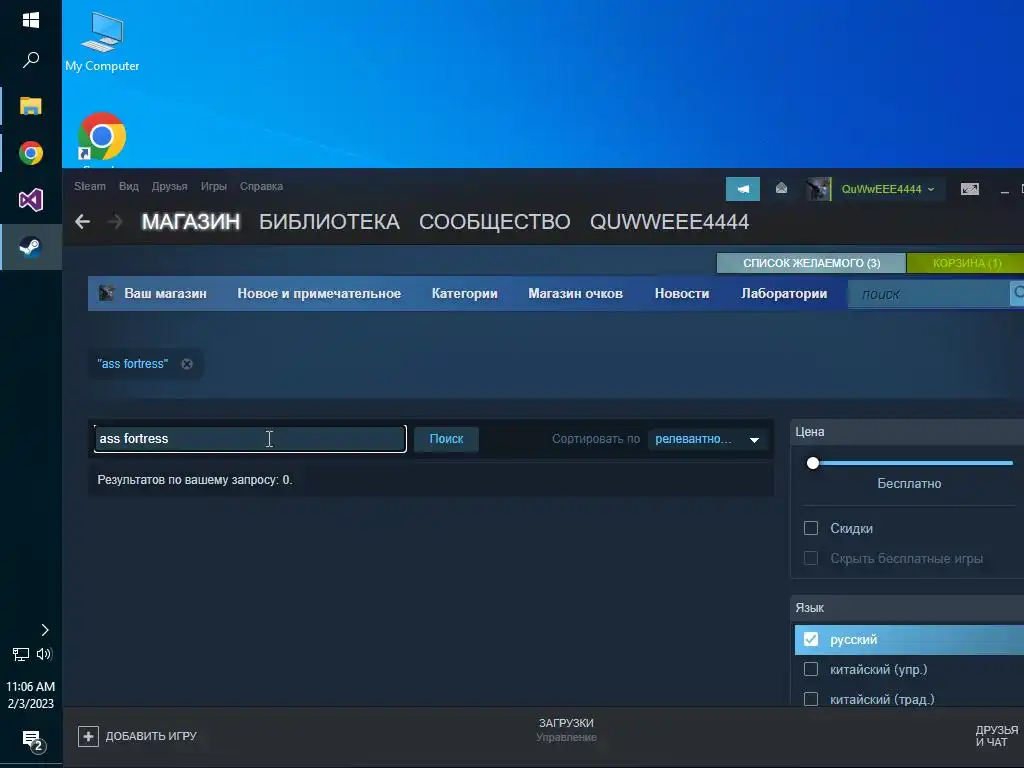Open the Лаборатории store link

pos(784,293)
